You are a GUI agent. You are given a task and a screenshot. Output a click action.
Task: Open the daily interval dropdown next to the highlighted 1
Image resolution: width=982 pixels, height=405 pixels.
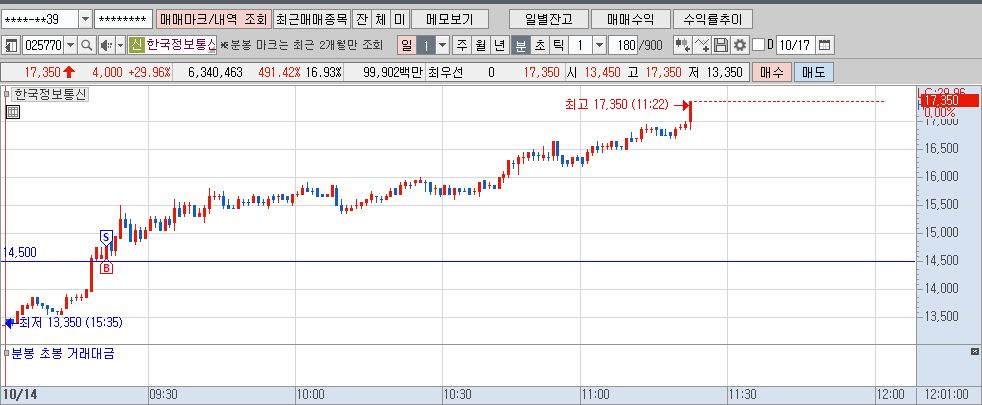443,45
